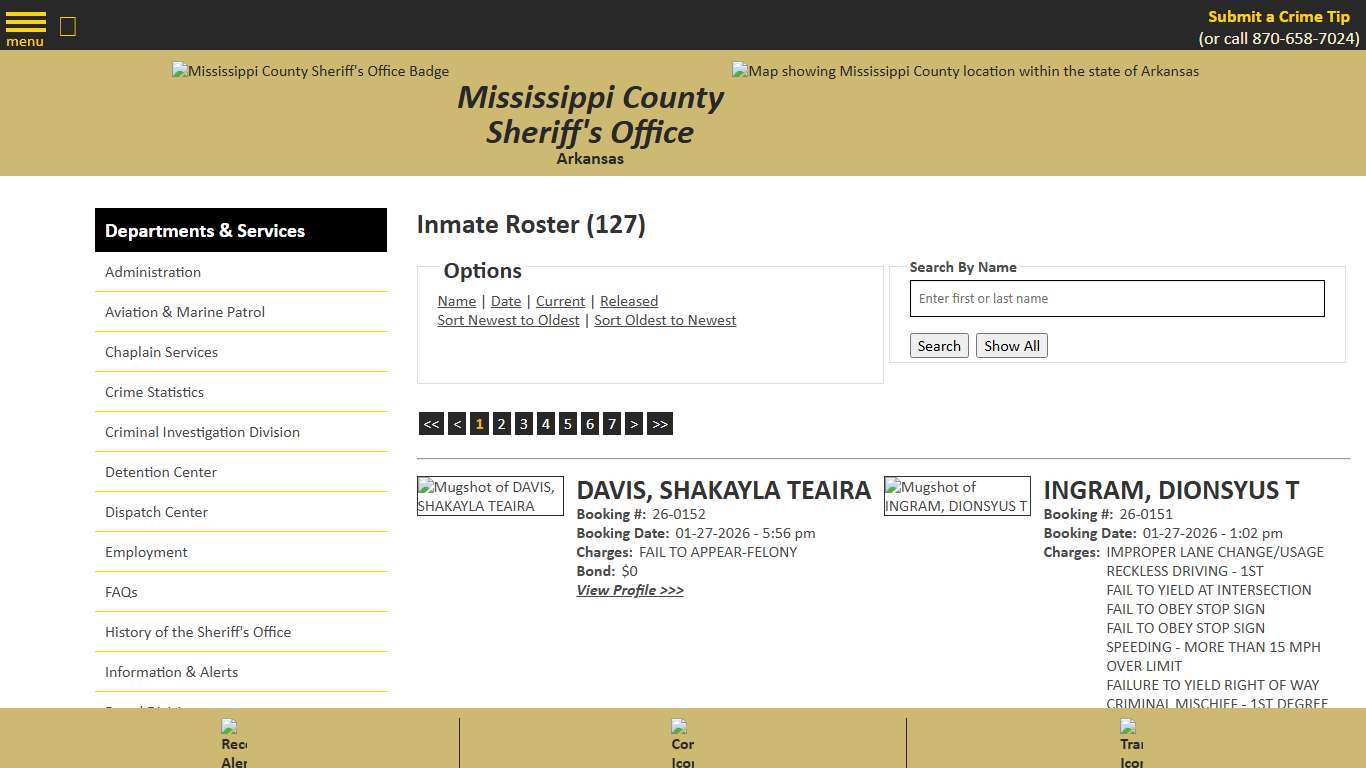Open the hamburger menu icon

pyautogui.click(x=25, y=20)
